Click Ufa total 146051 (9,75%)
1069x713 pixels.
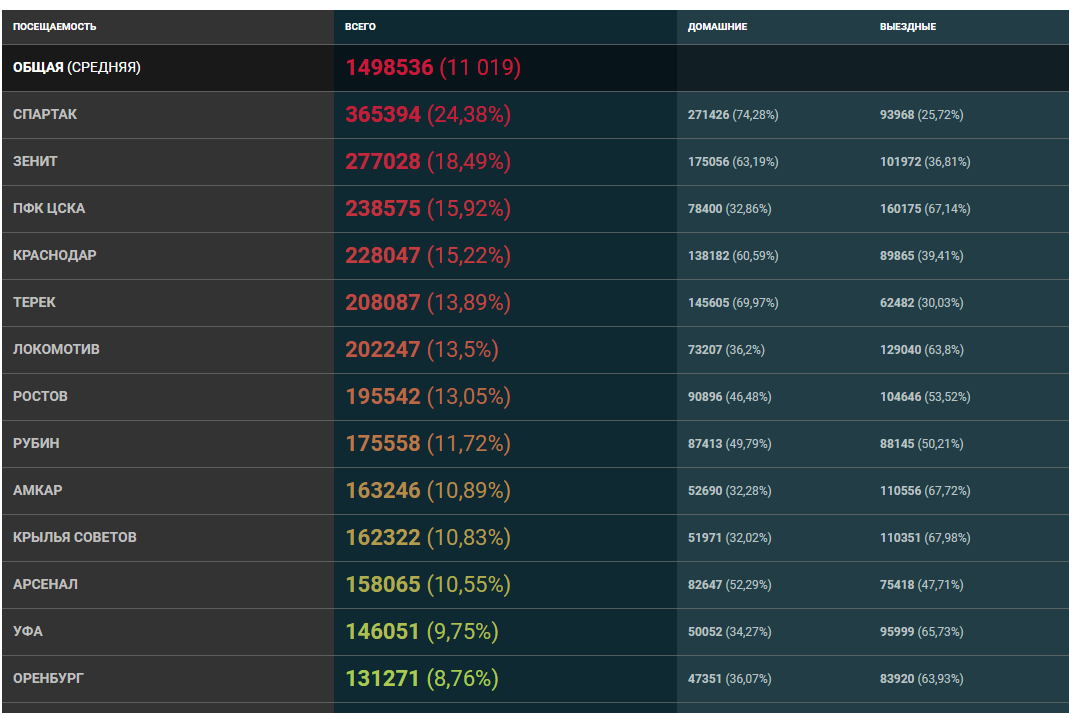pyautogui.click(x=421, y=632)
